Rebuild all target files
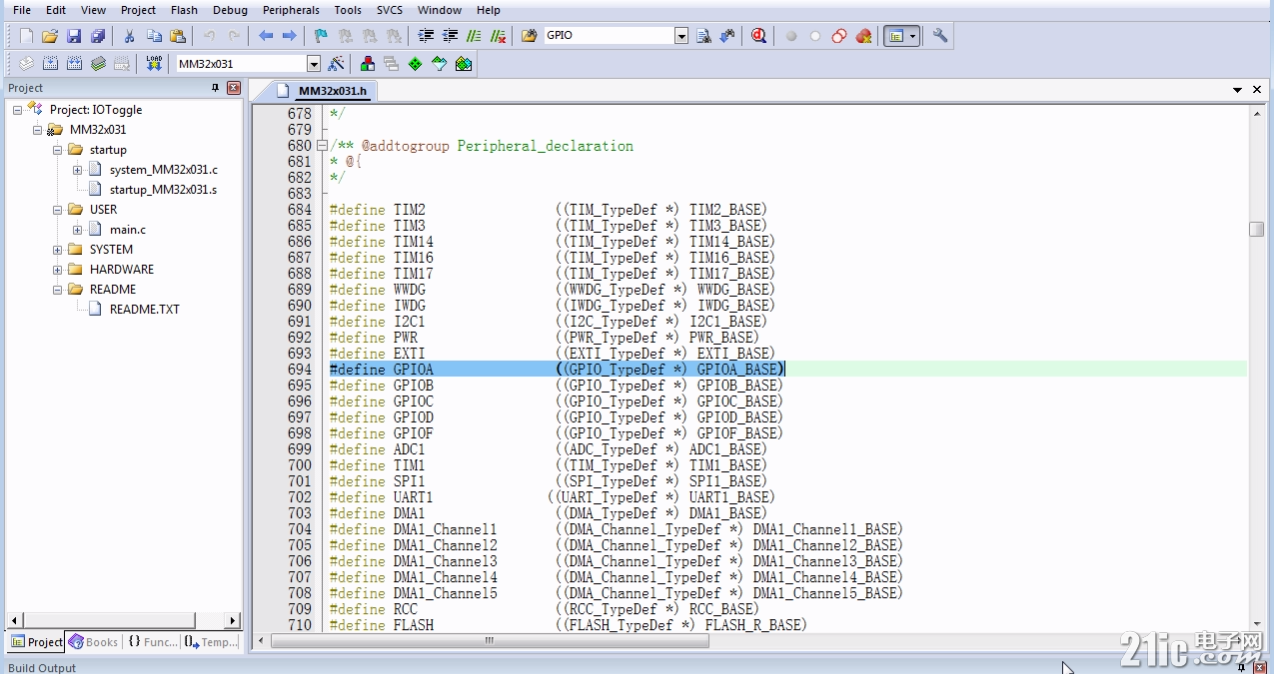1274x674 pixels. click(x=74, y=64)
